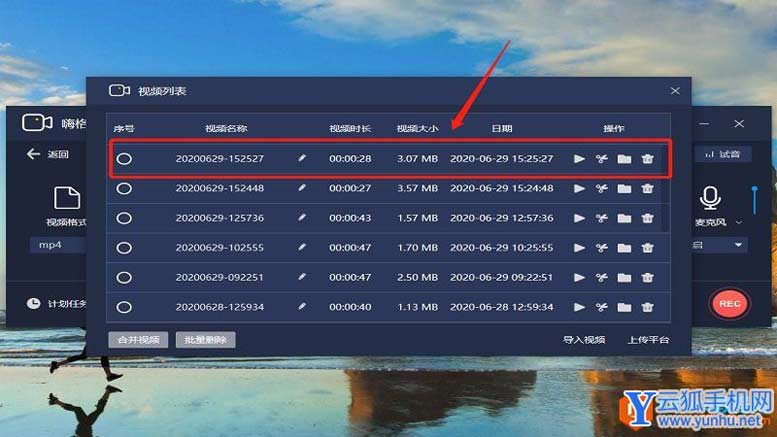Select radio button for 20200629-125736
Screen dimensions: 777x437
point(124,218)
